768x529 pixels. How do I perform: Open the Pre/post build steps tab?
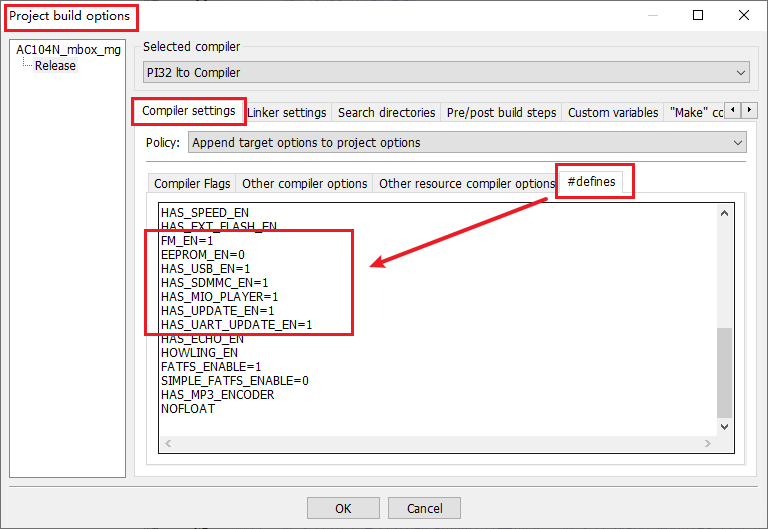502,113
